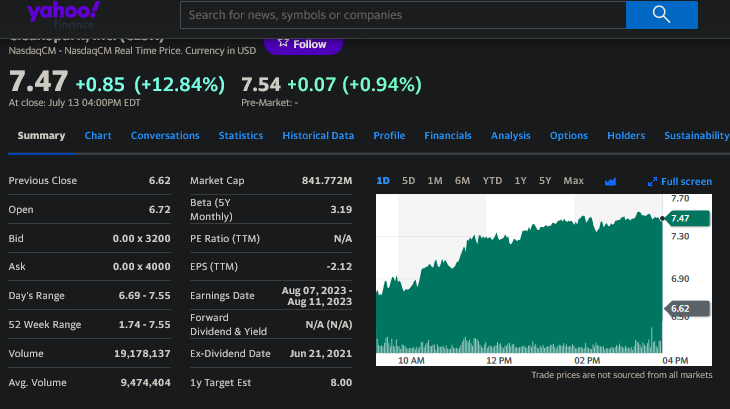Click the Options tab

tap(569, 136)
